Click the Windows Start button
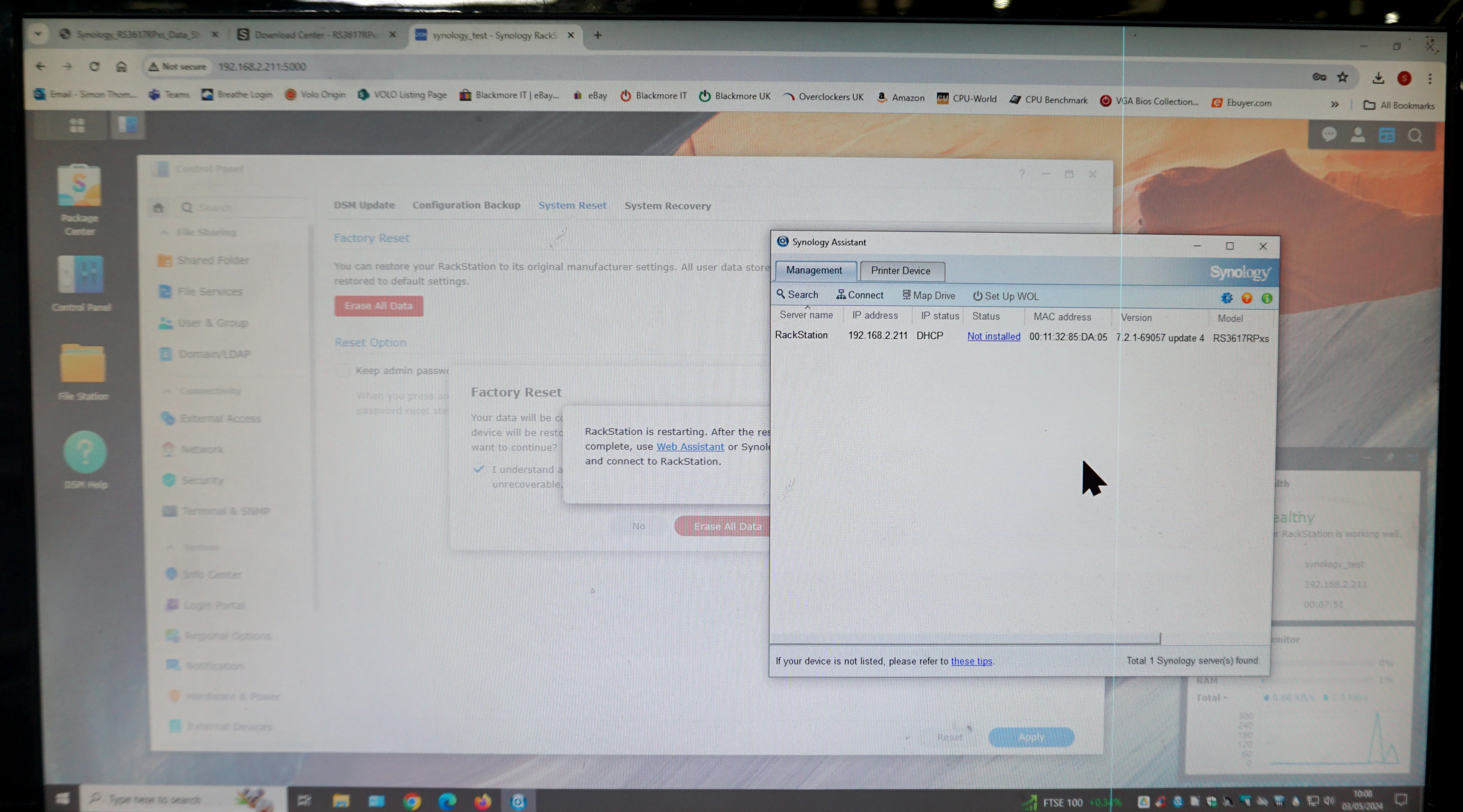Screen dimensions: 1463x812 (62, 799)
